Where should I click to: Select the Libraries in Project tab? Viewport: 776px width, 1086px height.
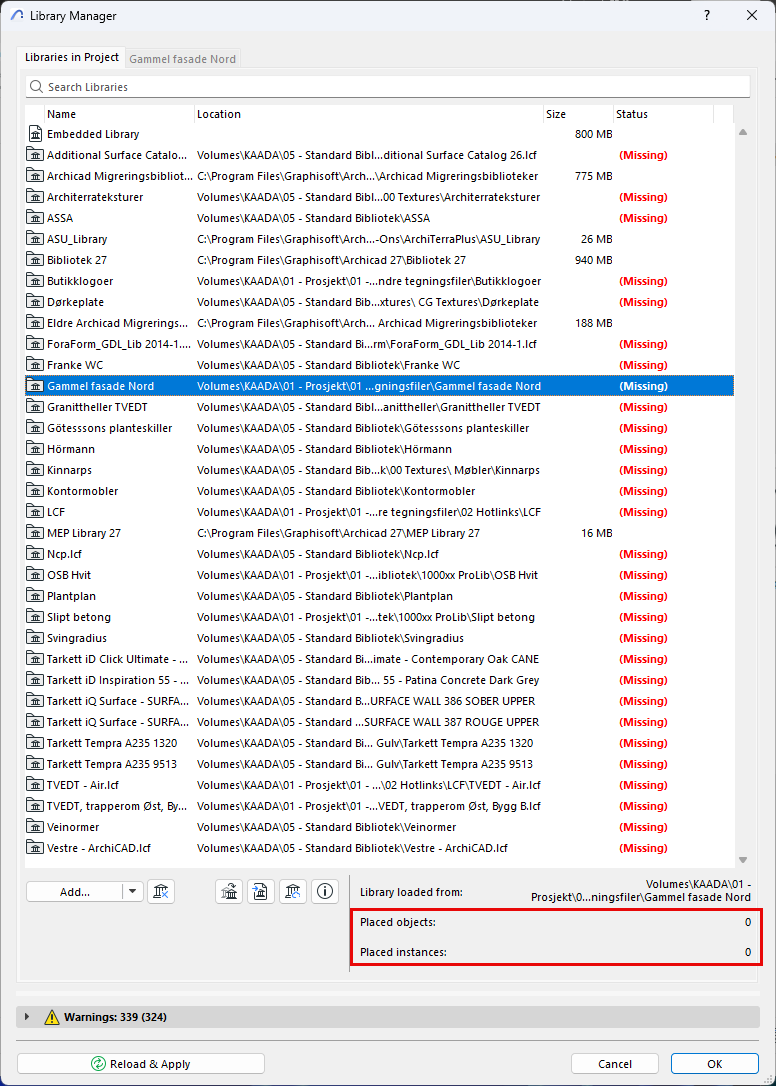click(72, 58)
